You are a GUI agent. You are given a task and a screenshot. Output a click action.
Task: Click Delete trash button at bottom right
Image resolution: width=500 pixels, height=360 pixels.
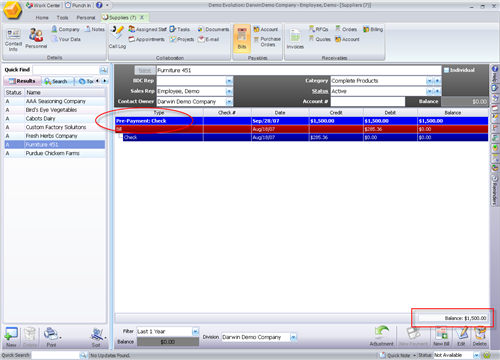point(480,336)
